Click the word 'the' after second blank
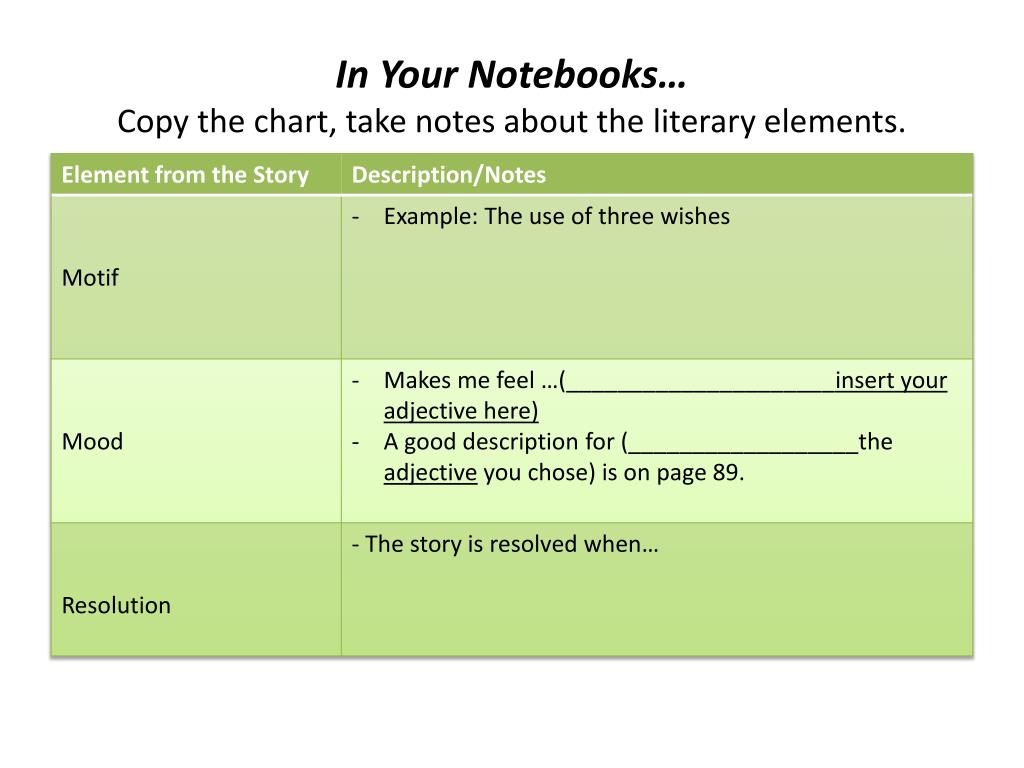The height and width of the screenshot is (768, 1024). pyautogui.click(x=876, y=441)
